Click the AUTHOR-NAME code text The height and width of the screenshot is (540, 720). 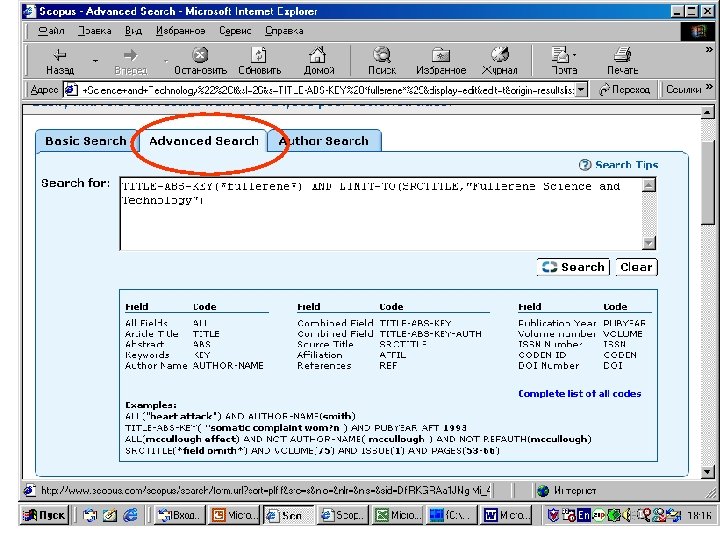(228, 366)
